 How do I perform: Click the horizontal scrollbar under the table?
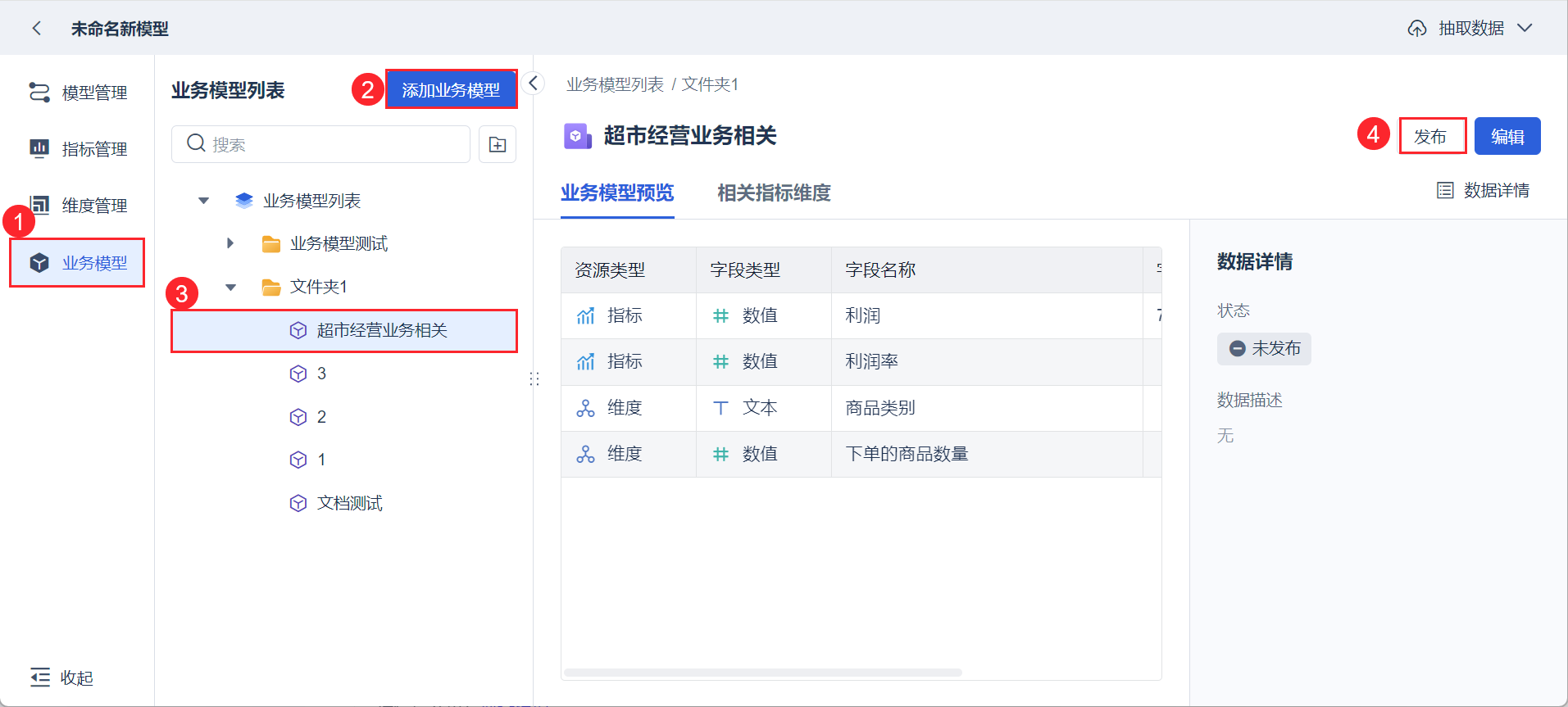[x=762, y=673]
